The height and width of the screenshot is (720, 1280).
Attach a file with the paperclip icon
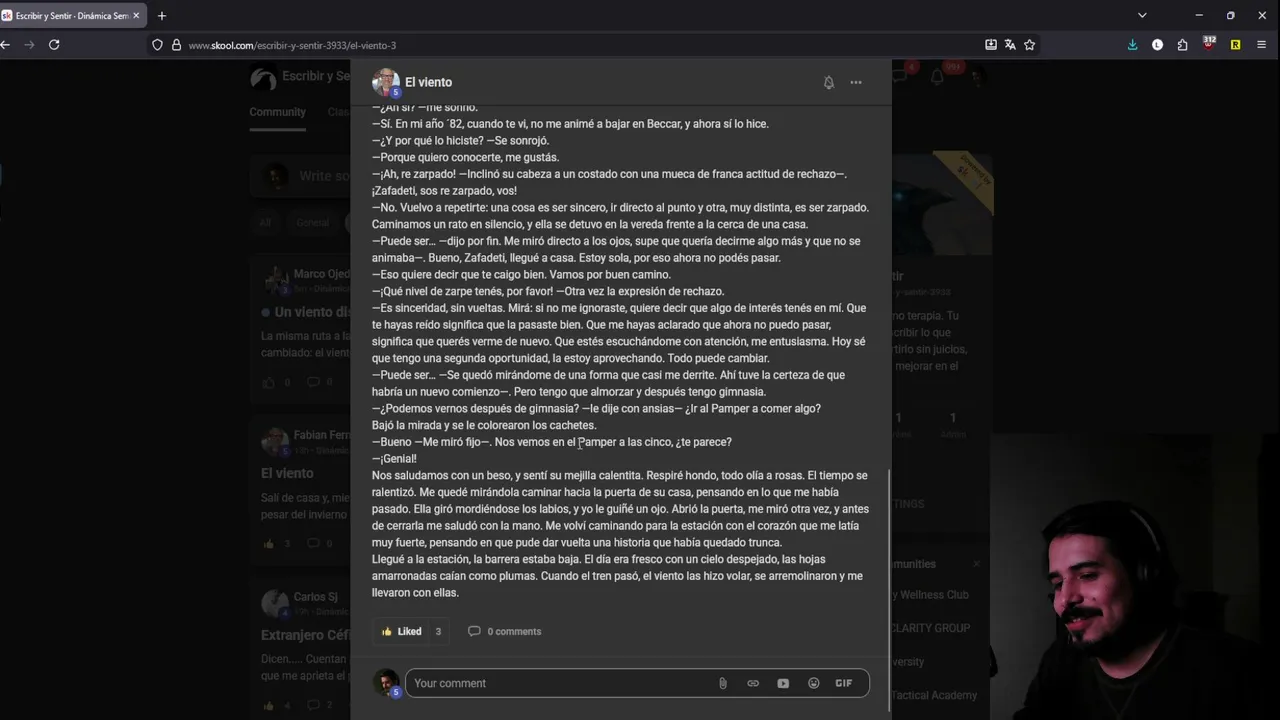[723, 683]
